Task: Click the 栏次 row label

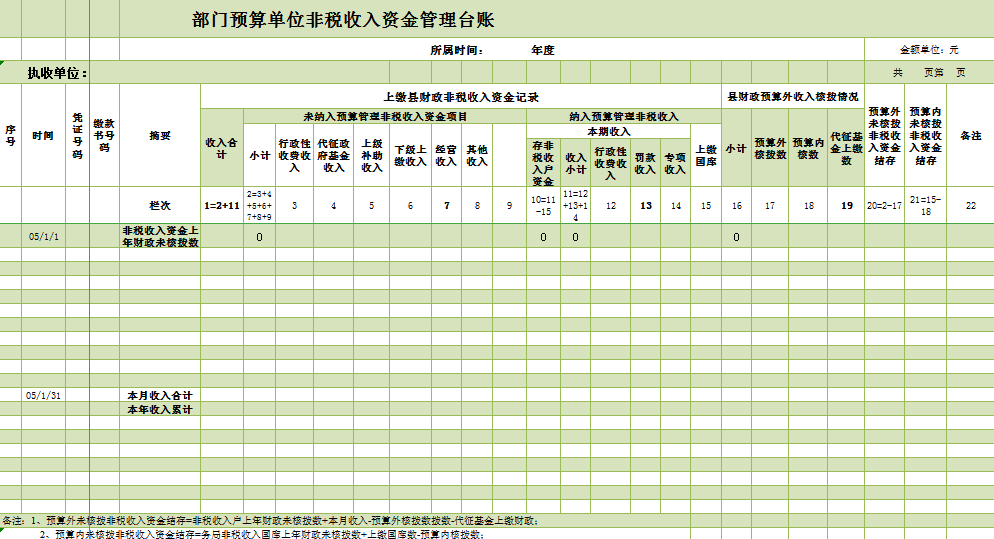Action: pyautogui.click(x=160, y=205)
